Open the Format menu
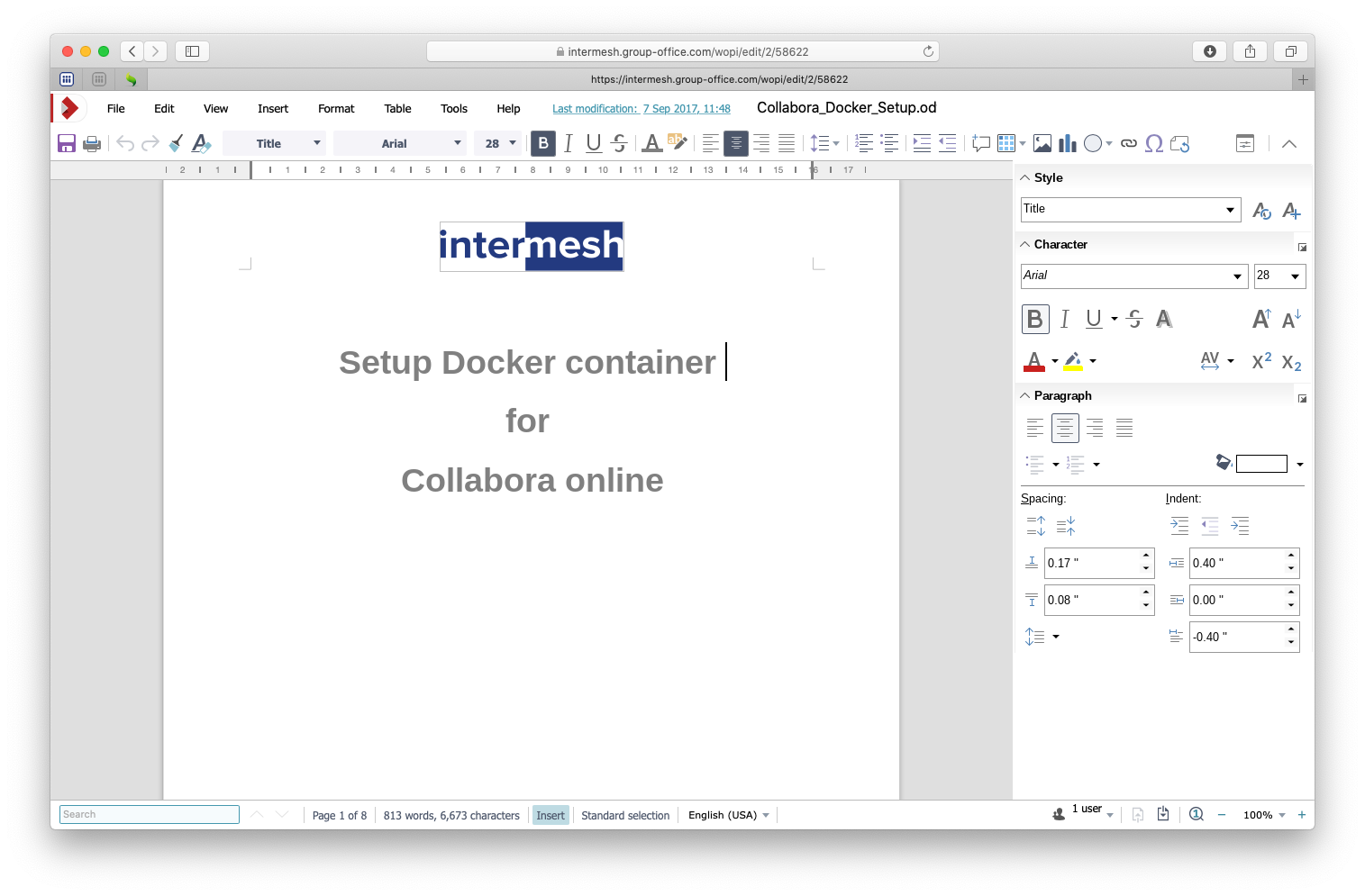This screenshot has width=1365, height=896. (x=336, y=109)
